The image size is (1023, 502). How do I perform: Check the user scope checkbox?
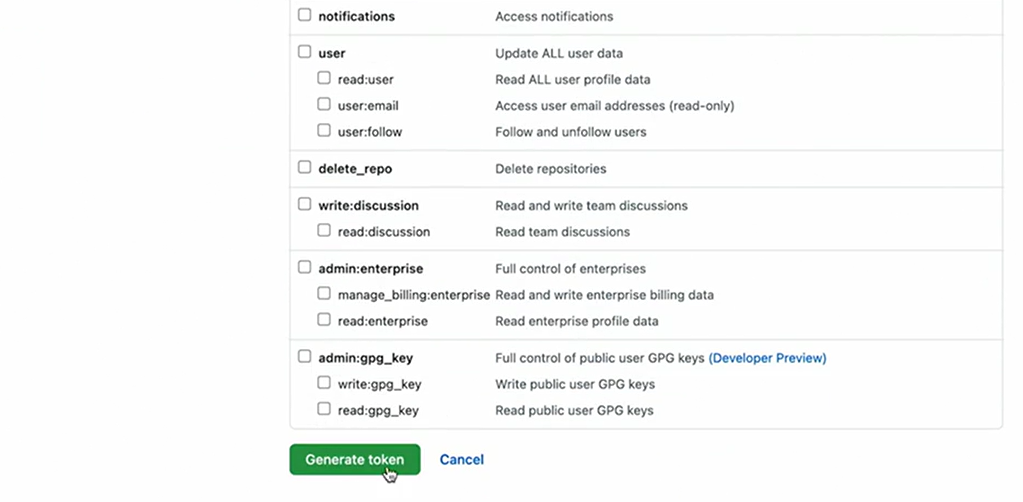coord(305,51)
